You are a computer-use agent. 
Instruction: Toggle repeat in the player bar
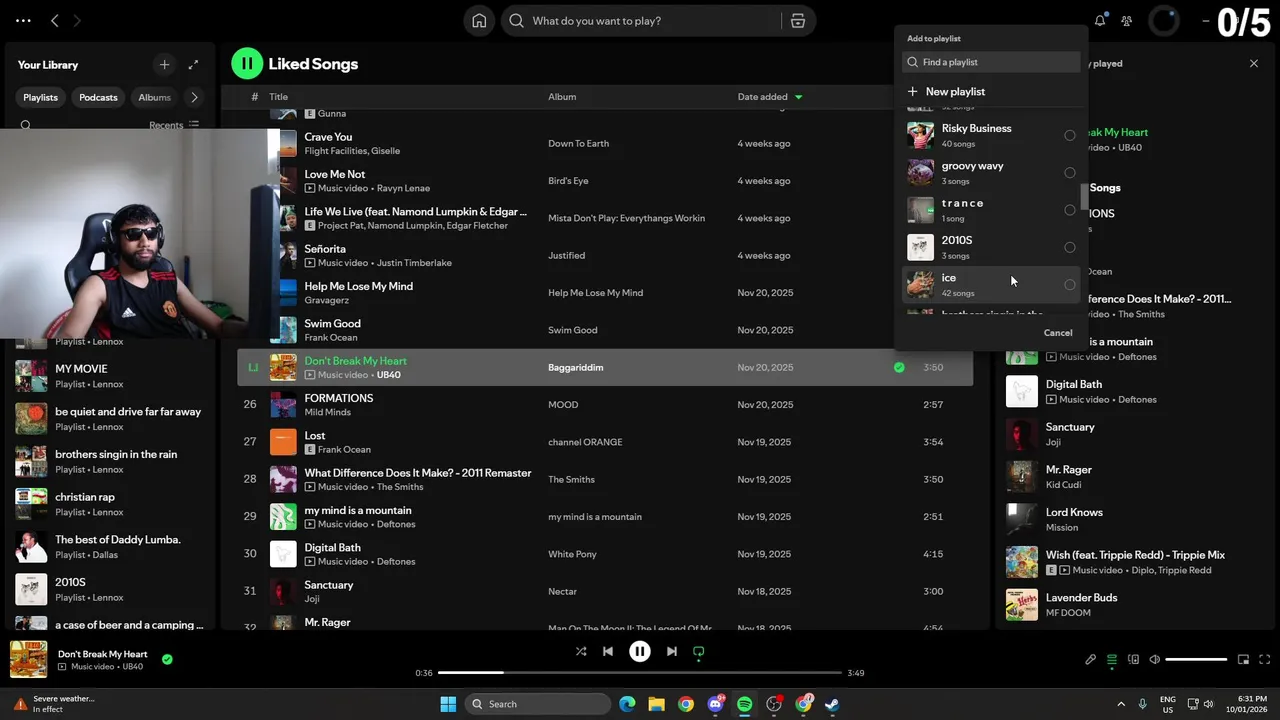coord(699,651)
